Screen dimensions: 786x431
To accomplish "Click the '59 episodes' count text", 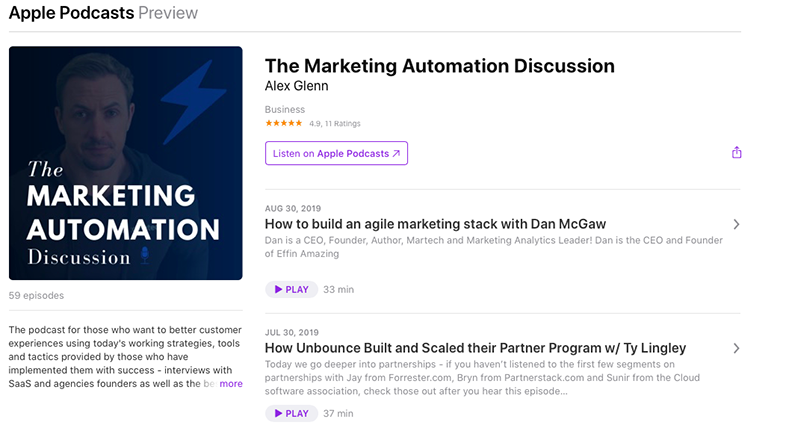I will click(x=36, y=295).
